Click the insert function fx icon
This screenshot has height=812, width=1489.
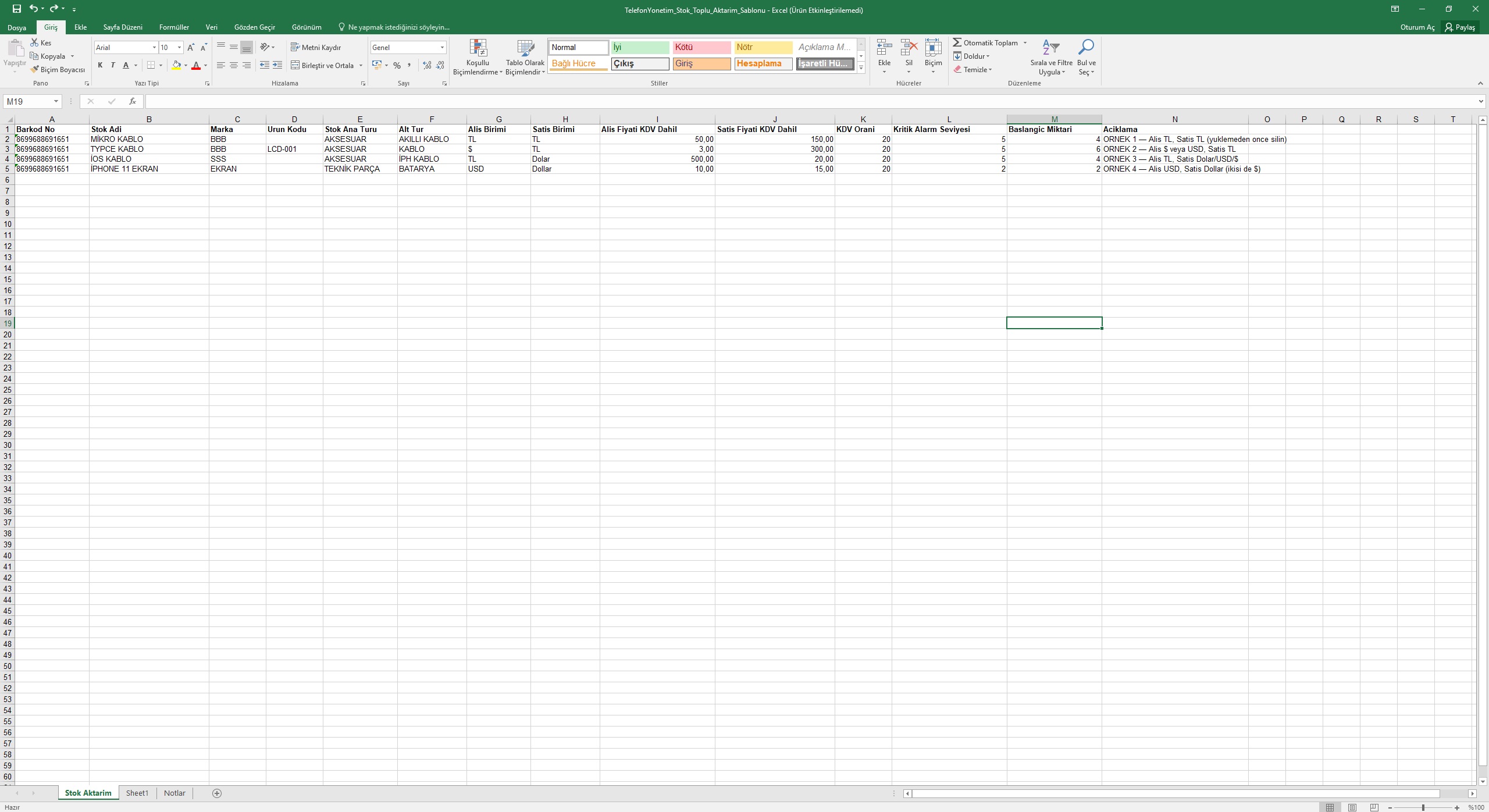133,101
